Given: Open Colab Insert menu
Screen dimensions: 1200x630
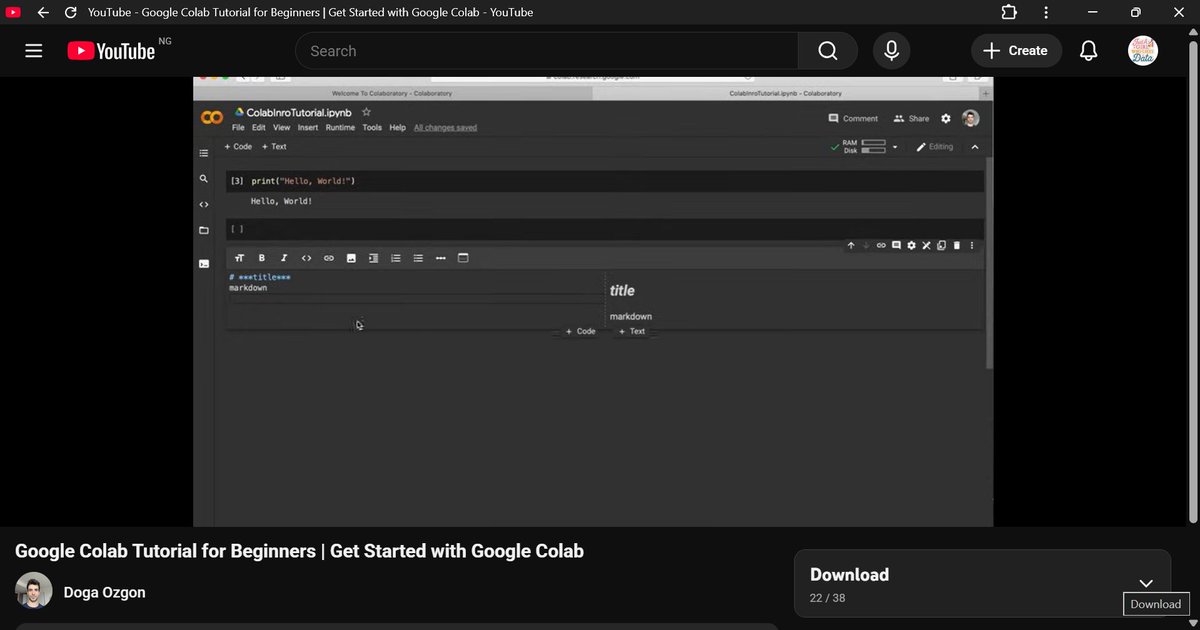Looking at the screenshot, I should point(308,128).
